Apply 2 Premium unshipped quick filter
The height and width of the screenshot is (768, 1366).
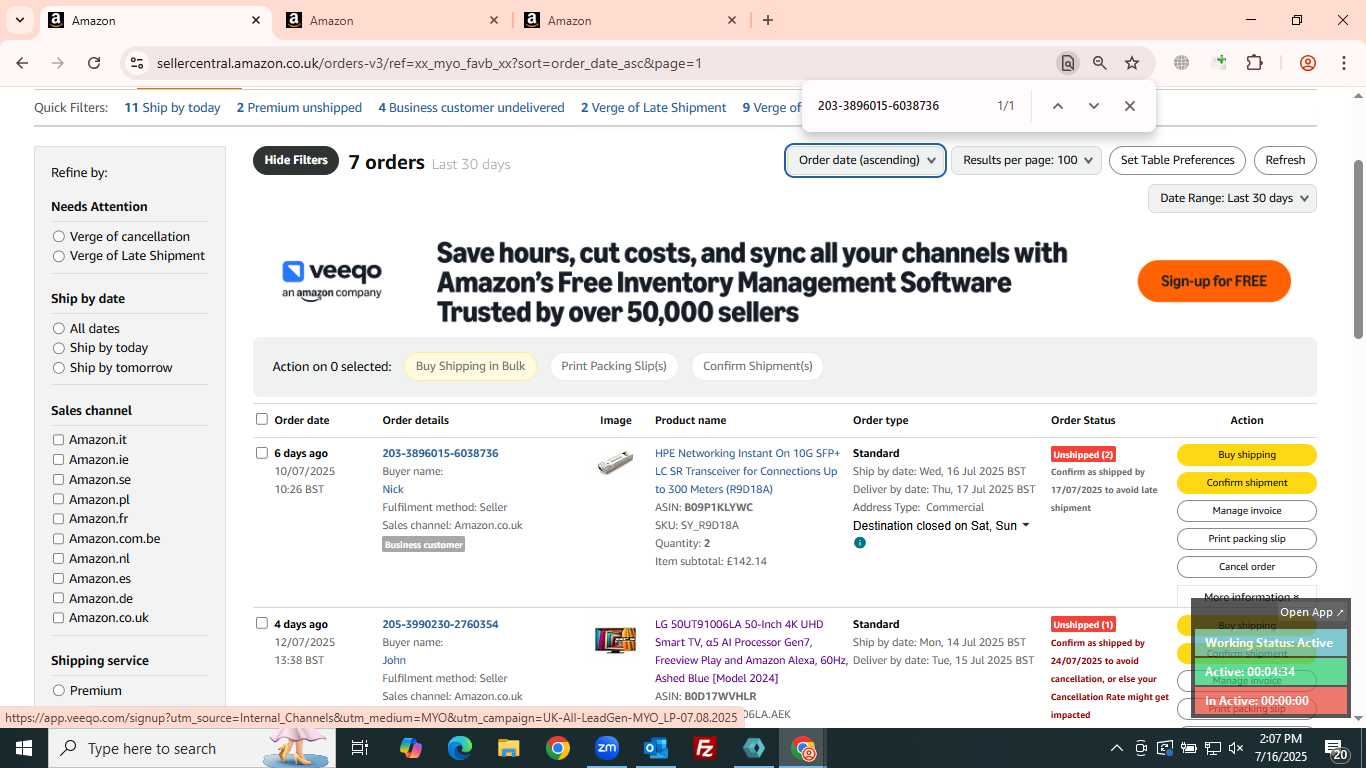[299, 108]
